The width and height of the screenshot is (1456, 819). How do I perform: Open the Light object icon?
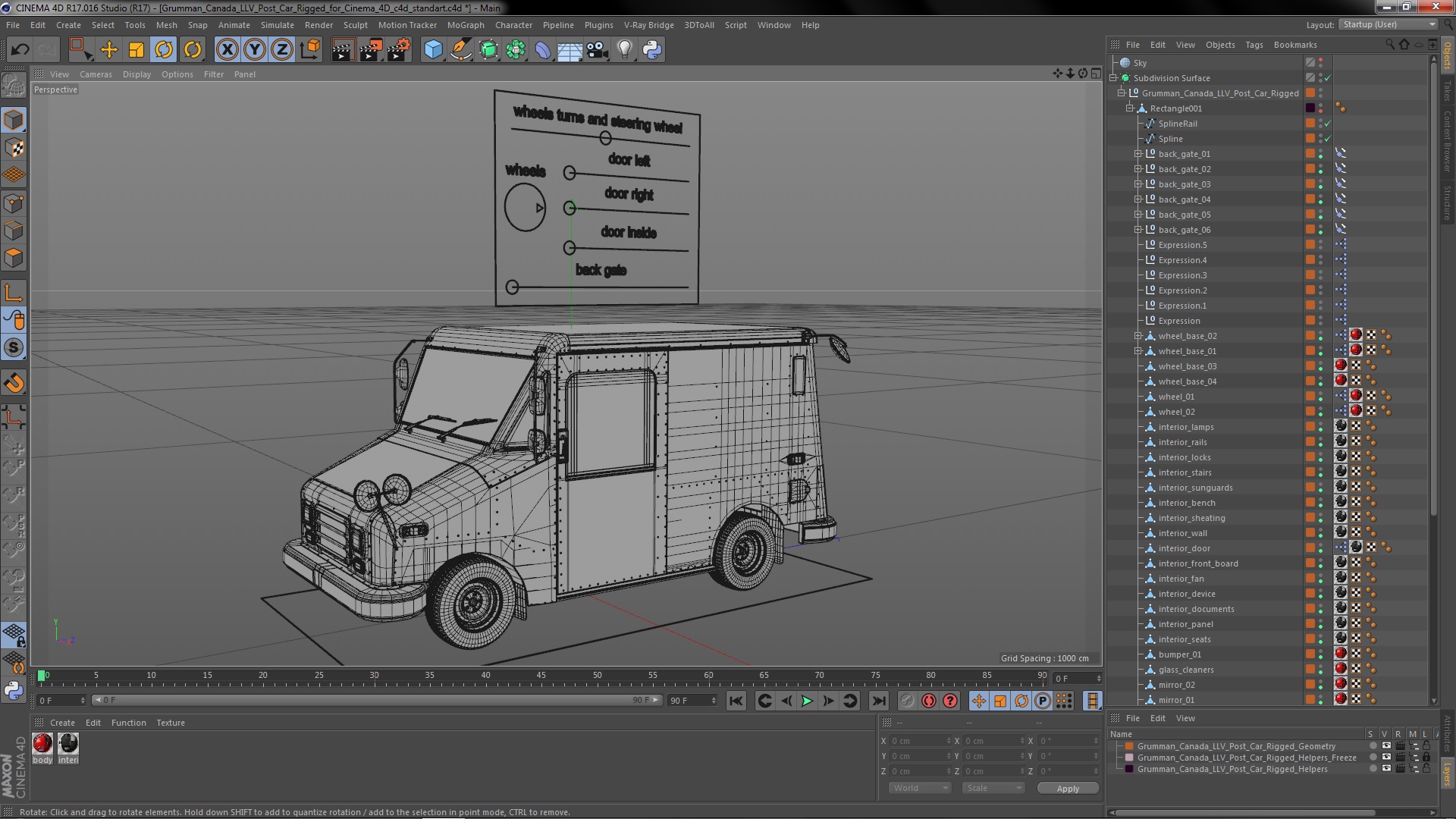point(624,50)
